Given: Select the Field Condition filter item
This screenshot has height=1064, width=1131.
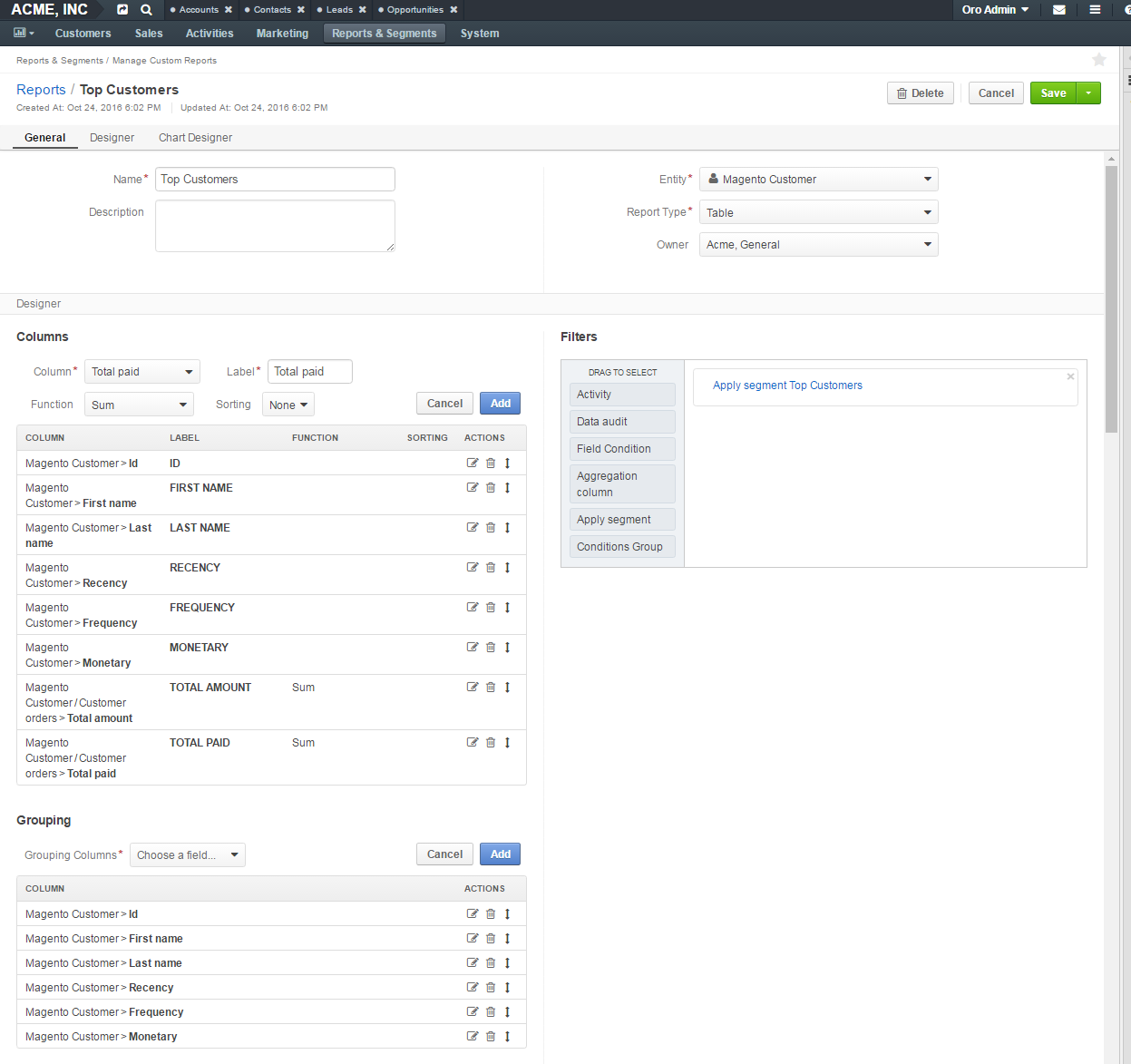Looking at the screenshot, I should 622,449.
